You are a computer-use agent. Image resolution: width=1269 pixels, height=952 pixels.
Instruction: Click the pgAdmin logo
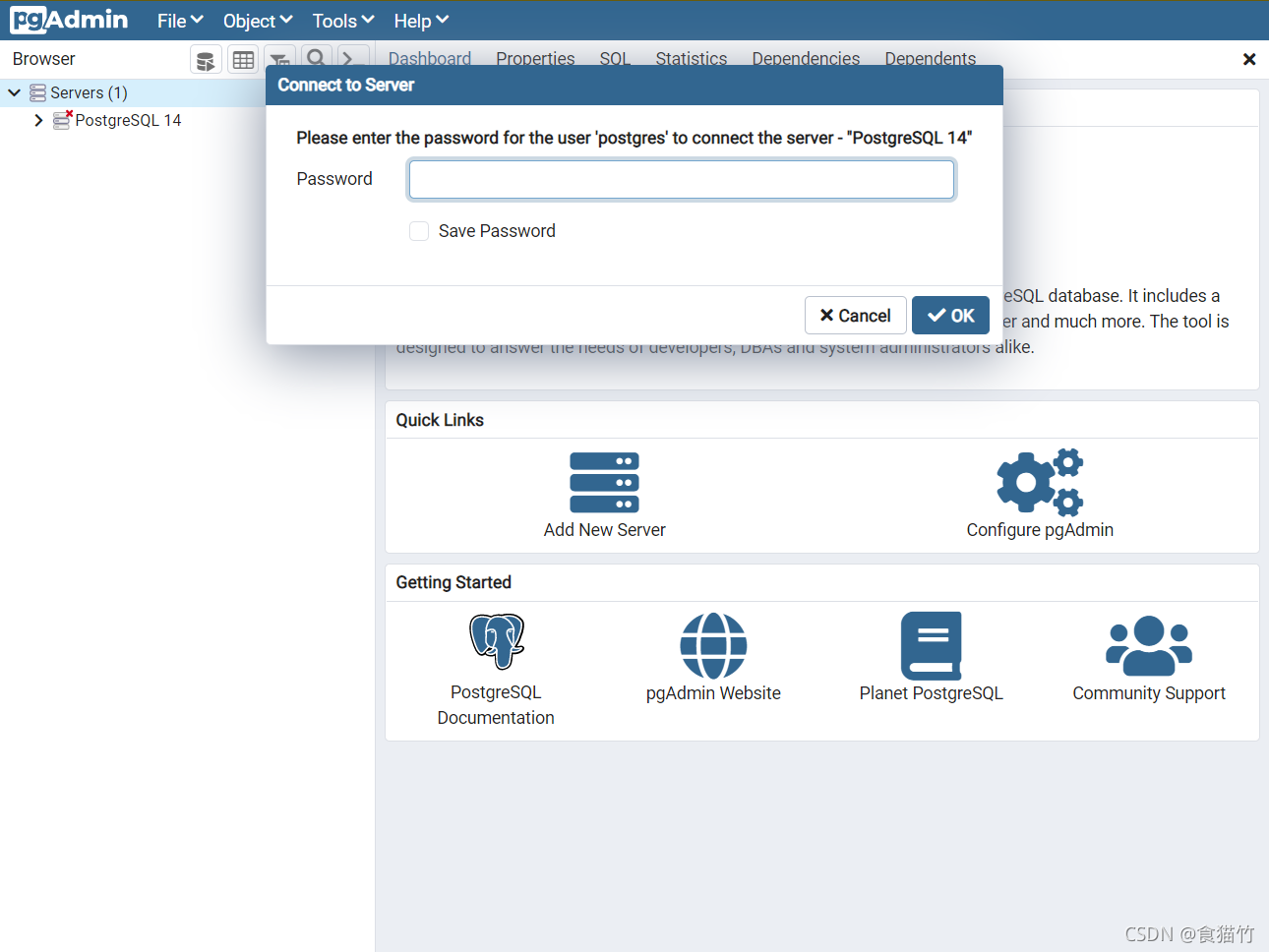click(69, 20)
